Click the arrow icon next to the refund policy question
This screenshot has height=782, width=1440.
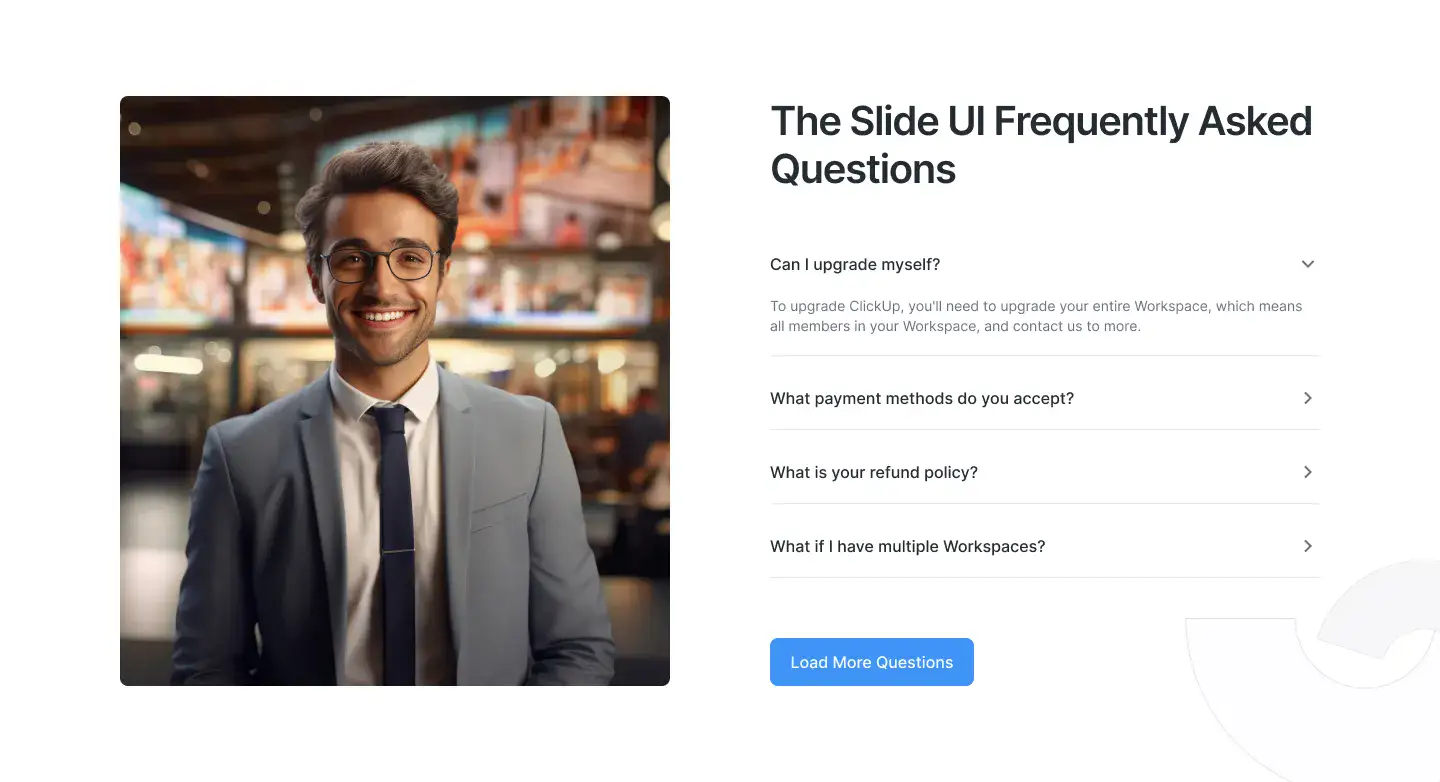point(1307,472)
